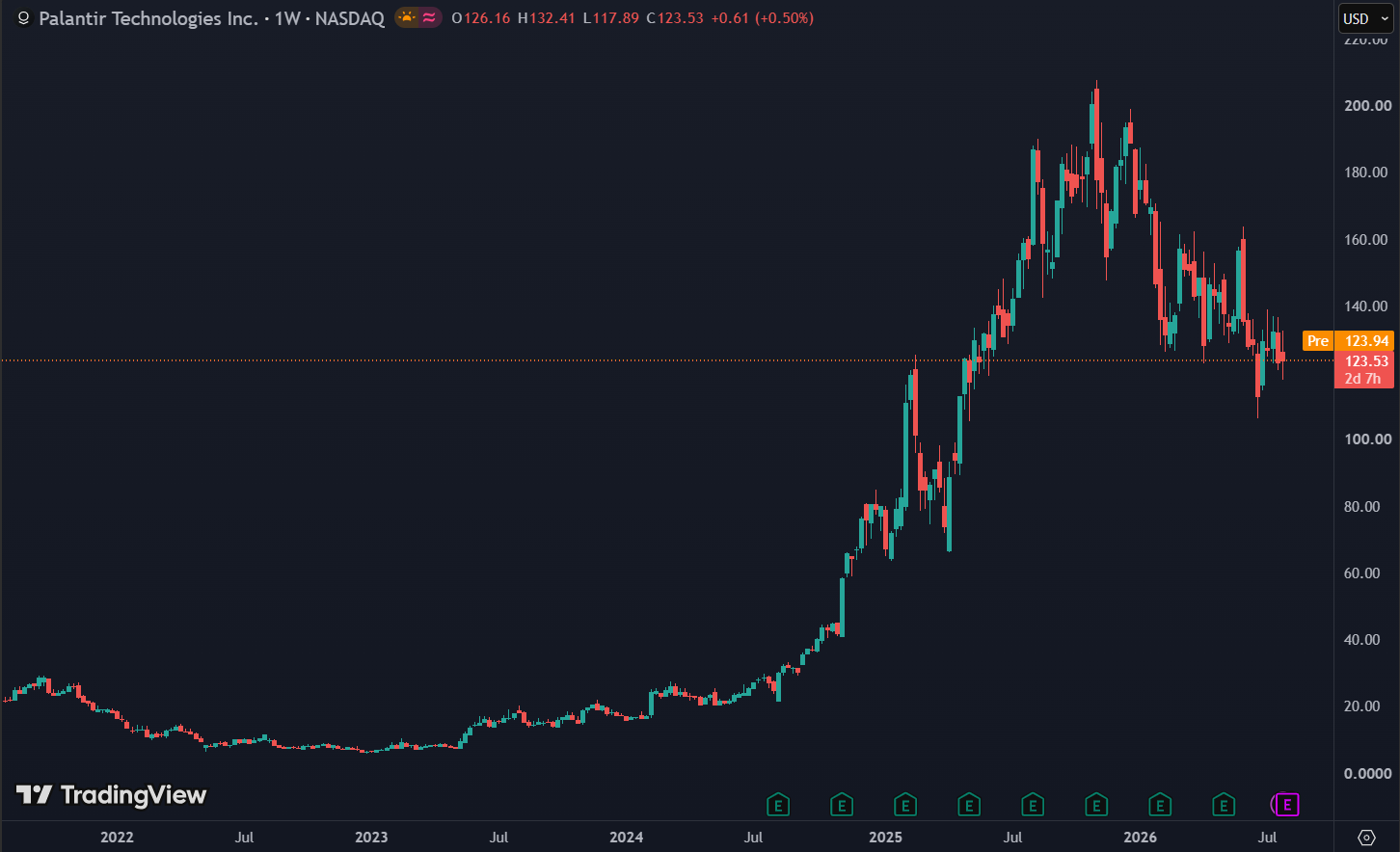Click the Jul label between 2024 and 2025
The height and width of the screenshot is (852, 1400).
tap(754, 837)
